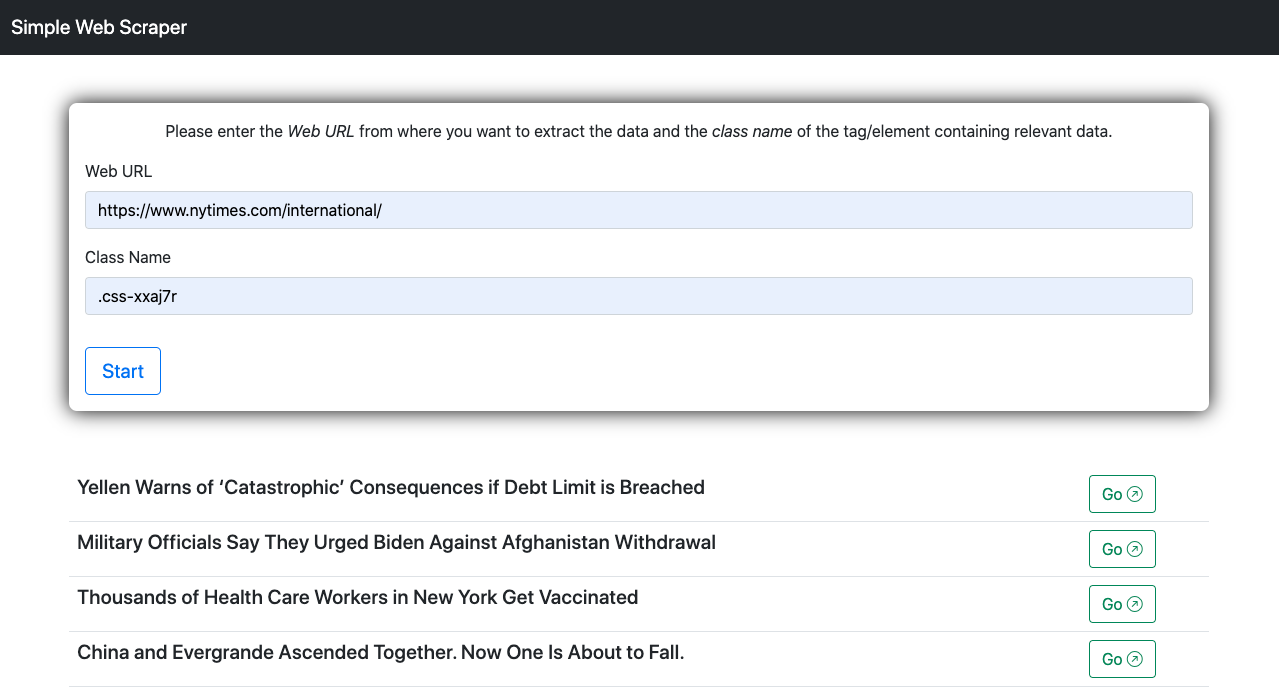Click the "Web URL" field label

pos(119,171)
